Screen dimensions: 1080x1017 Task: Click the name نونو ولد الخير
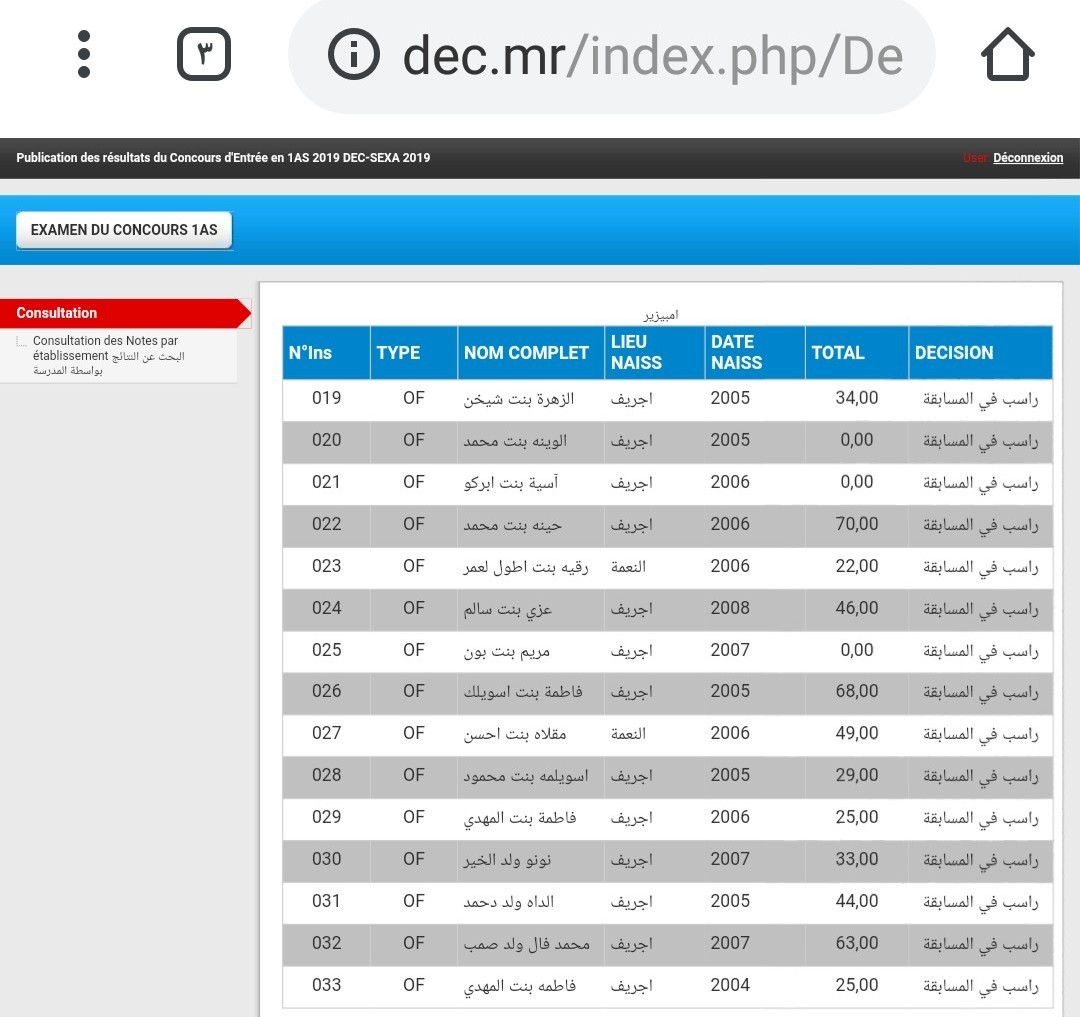[508, 861]
